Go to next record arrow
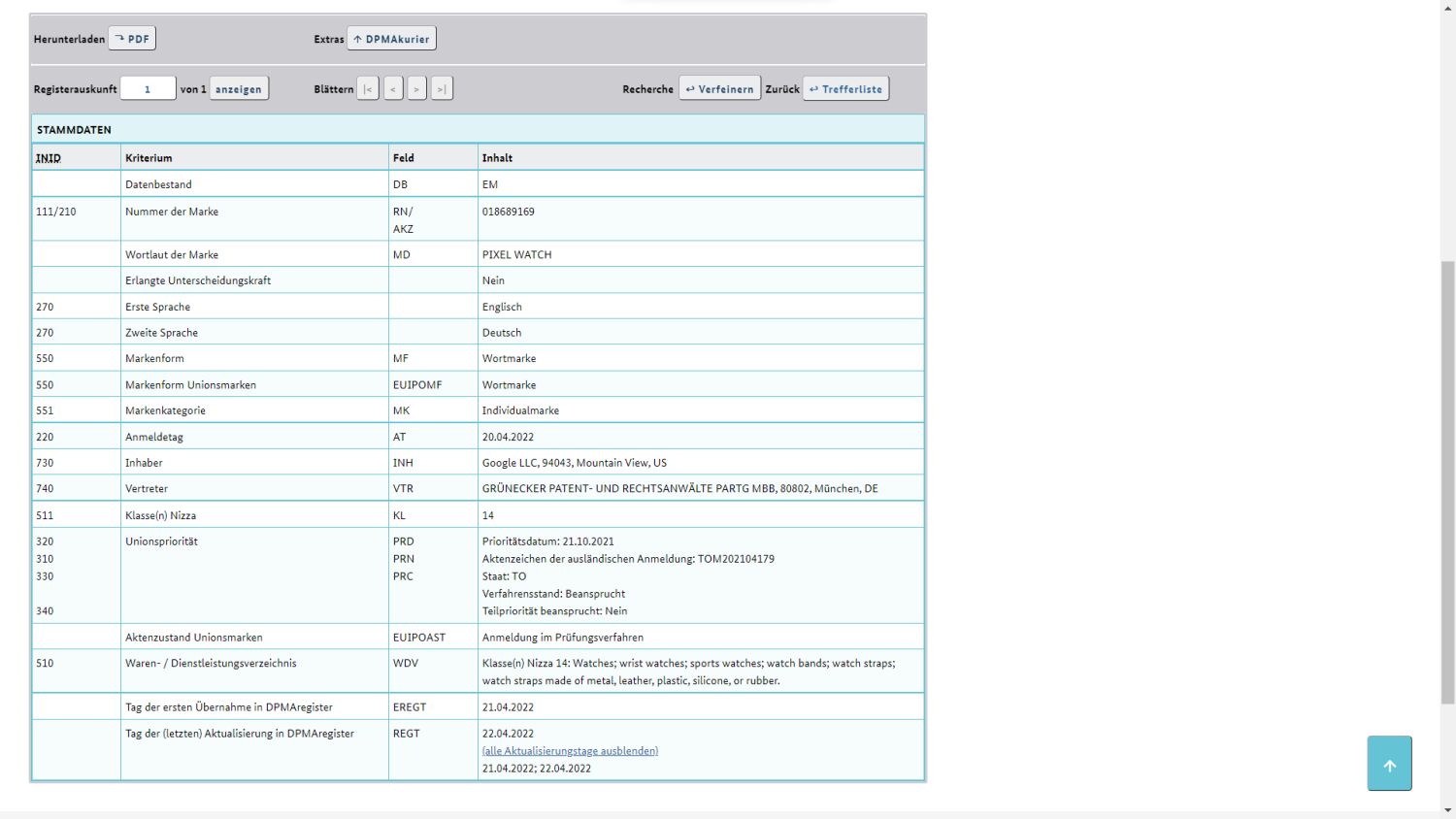This screenshot has width=1456, height=819. (x=416, y=89)
